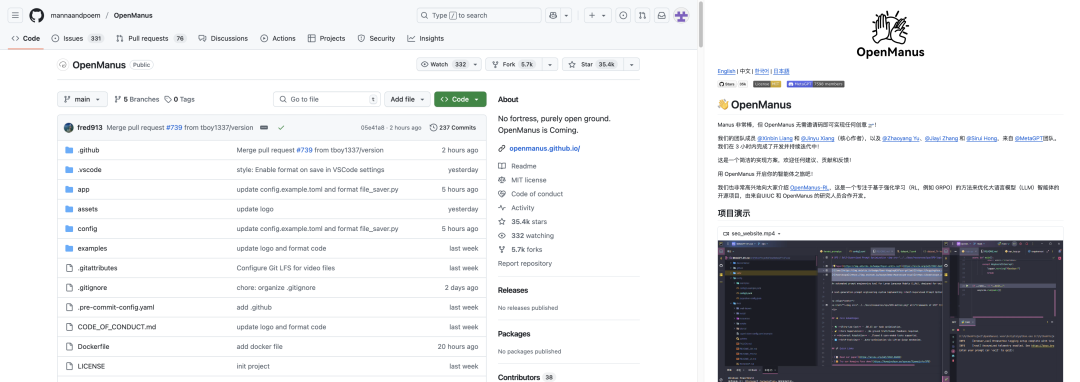
Task: Expand the Star lists dropdown arrow
Action: [632, 64]
